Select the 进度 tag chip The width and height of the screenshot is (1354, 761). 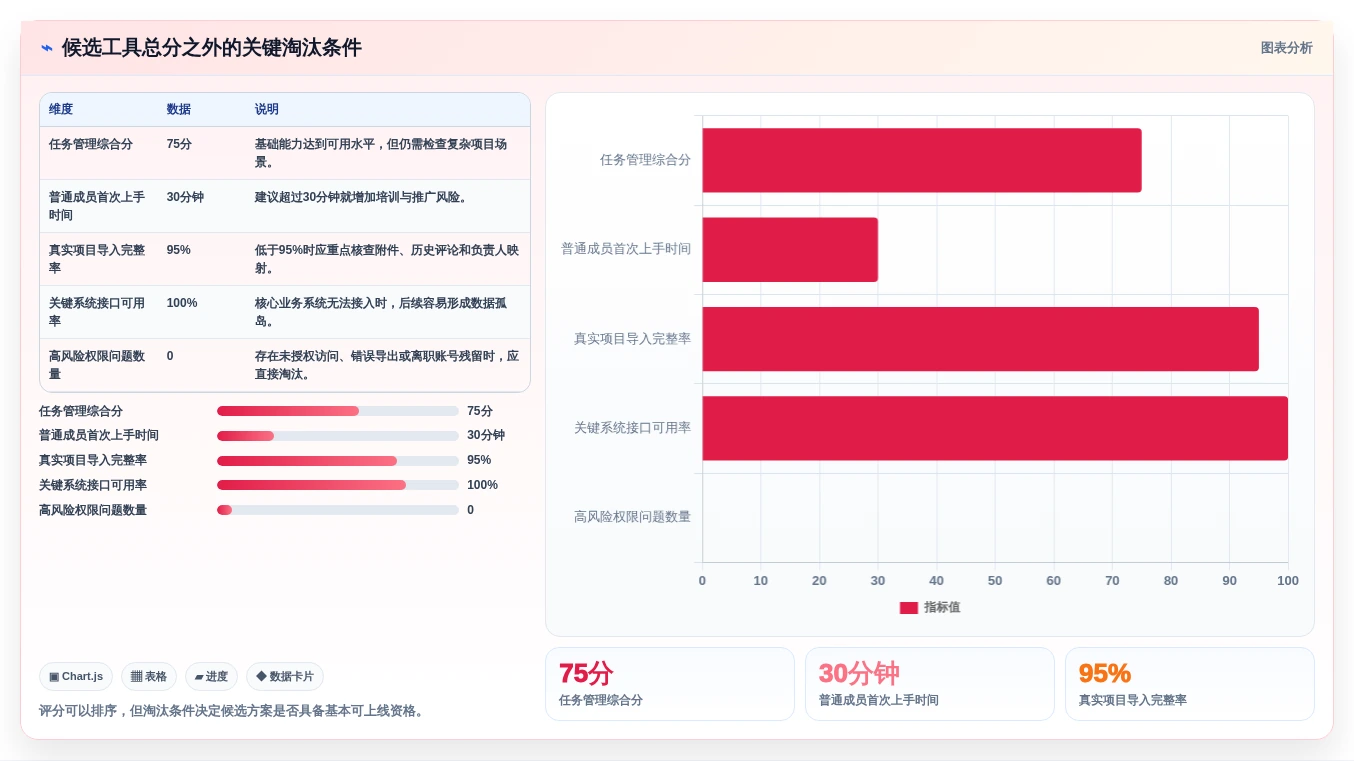[x=211, y=677]
